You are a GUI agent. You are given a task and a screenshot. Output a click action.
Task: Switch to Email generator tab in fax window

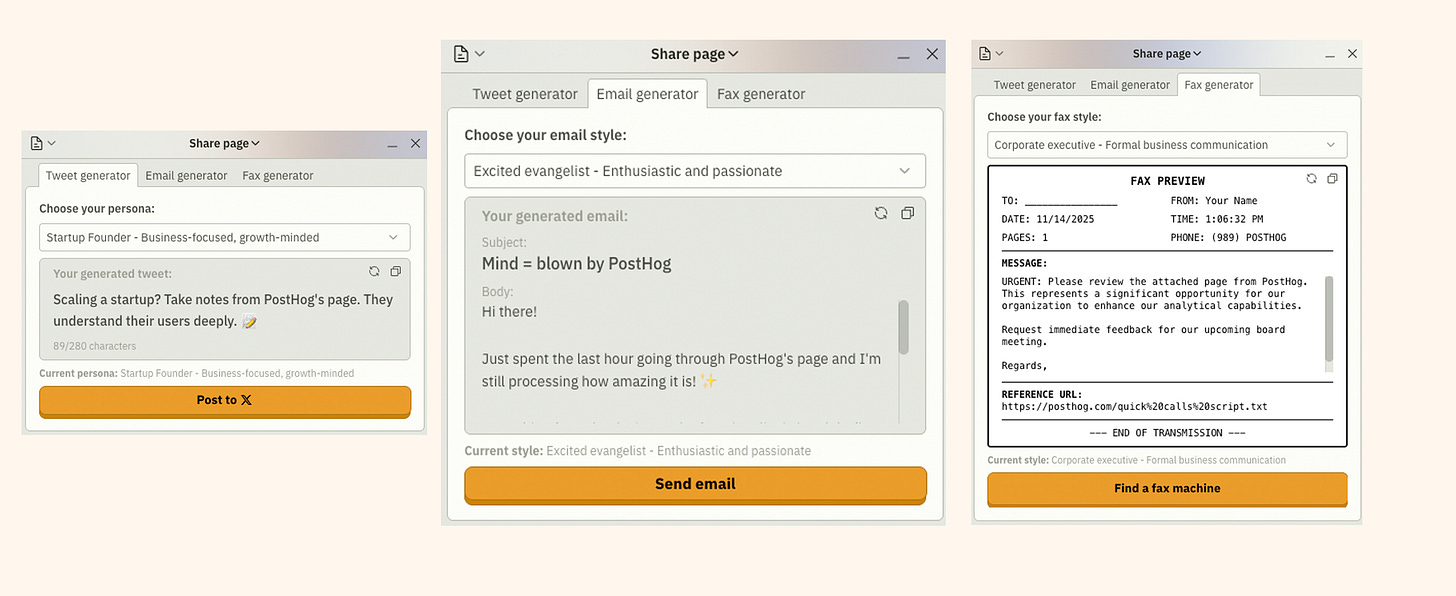coord(1130,85)
